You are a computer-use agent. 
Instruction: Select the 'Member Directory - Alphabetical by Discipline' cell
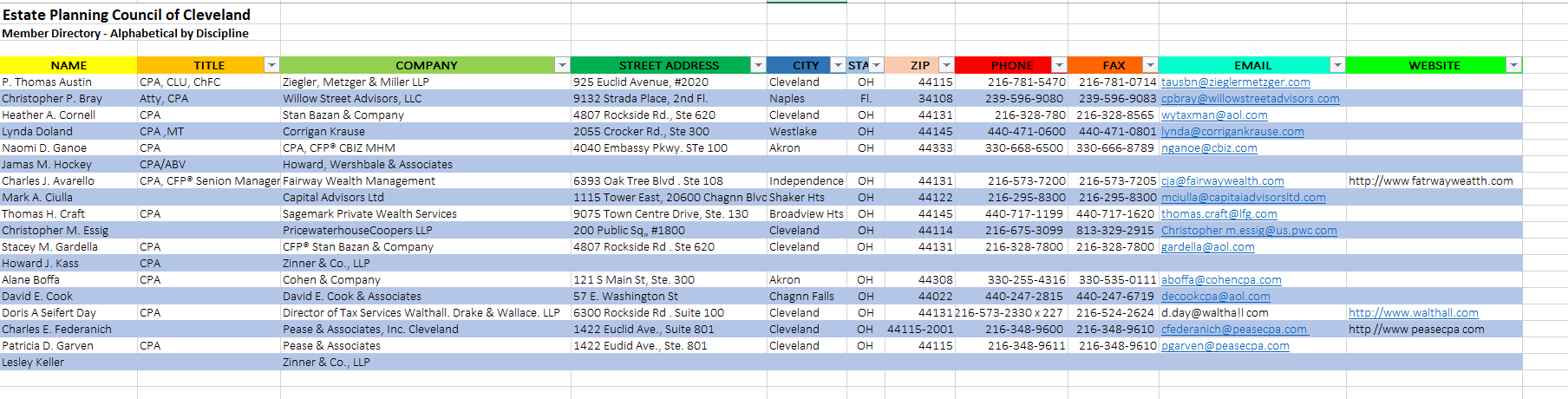(x=125, y=33)
